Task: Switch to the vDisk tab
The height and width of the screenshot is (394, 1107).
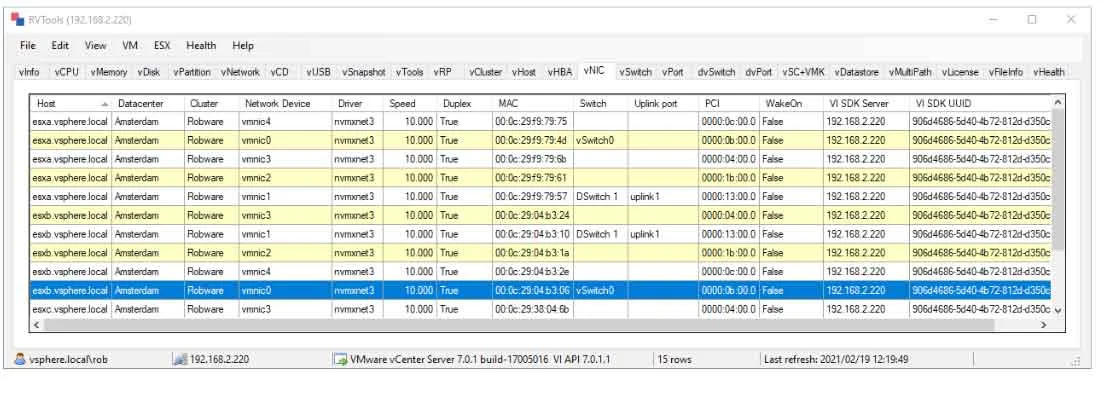Action: pyautogui.click(x=149, y=72)
